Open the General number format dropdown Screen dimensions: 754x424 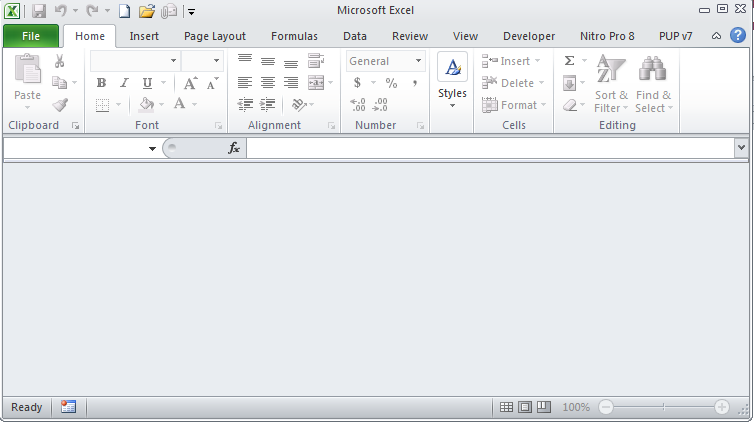pos(418,61)
